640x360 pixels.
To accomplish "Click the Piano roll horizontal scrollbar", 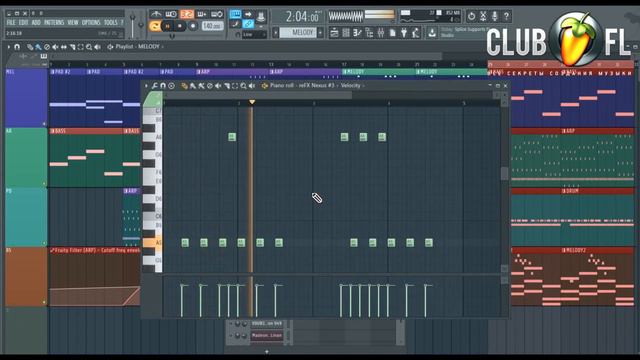I will click(258, 95).
